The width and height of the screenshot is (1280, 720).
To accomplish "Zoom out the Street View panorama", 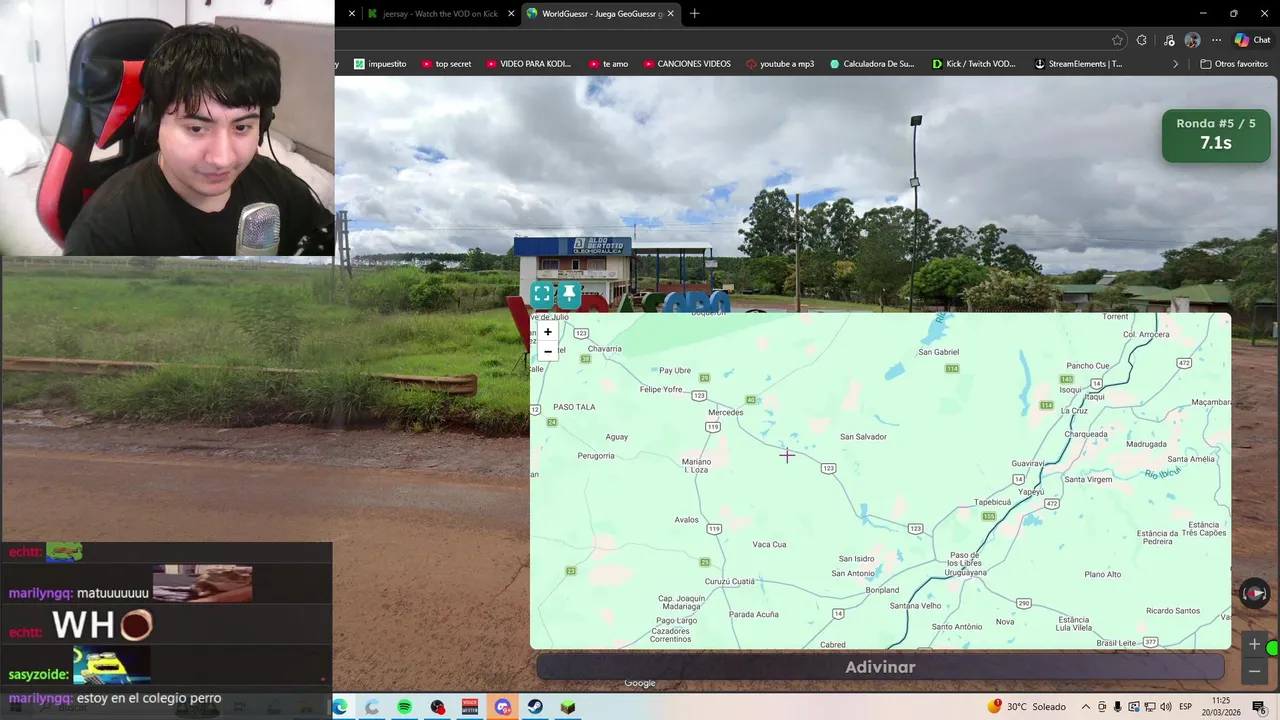I will 1254,671.
